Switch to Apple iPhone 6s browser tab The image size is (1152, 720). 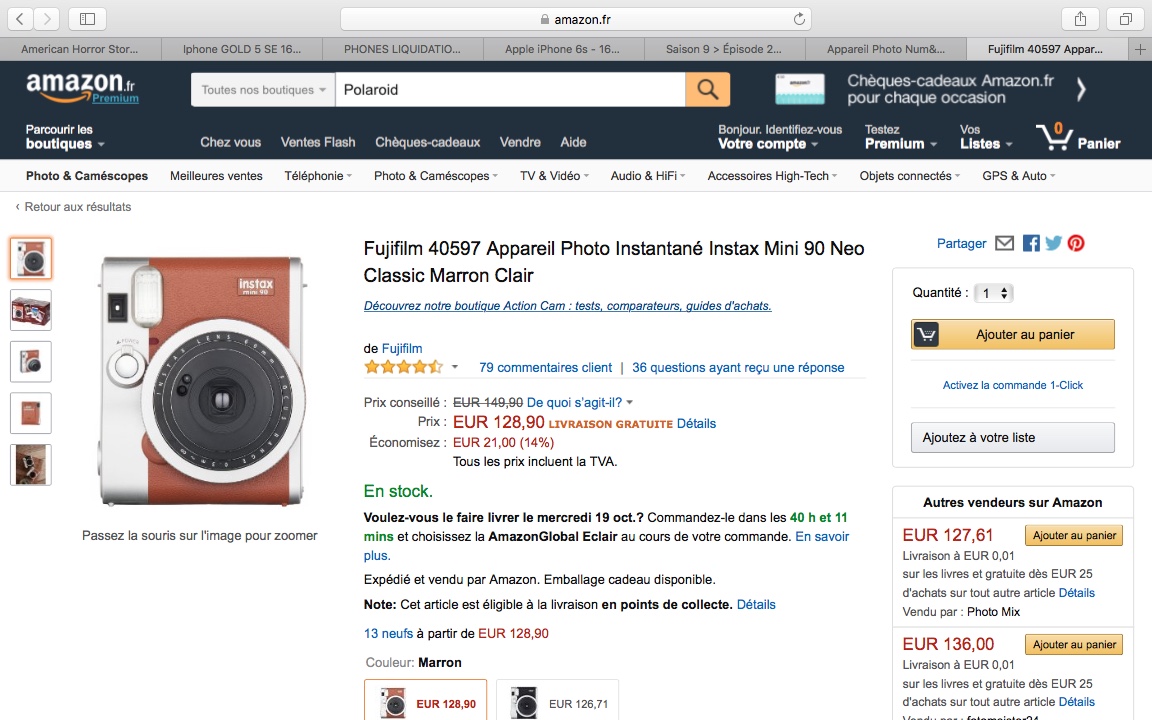562,49
